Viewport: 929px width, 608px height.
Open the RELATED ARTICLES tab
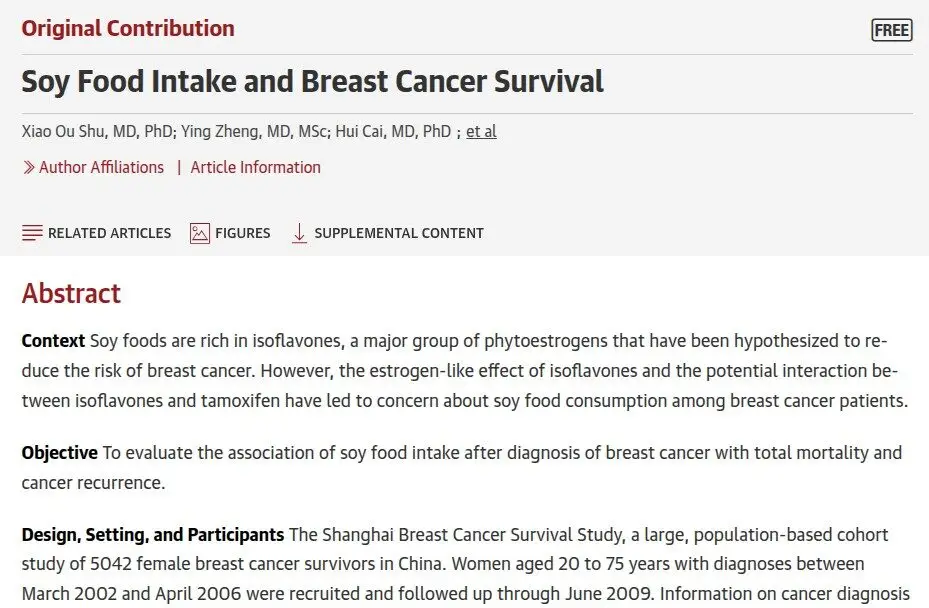pyautogui.click(x=97, y=233)
